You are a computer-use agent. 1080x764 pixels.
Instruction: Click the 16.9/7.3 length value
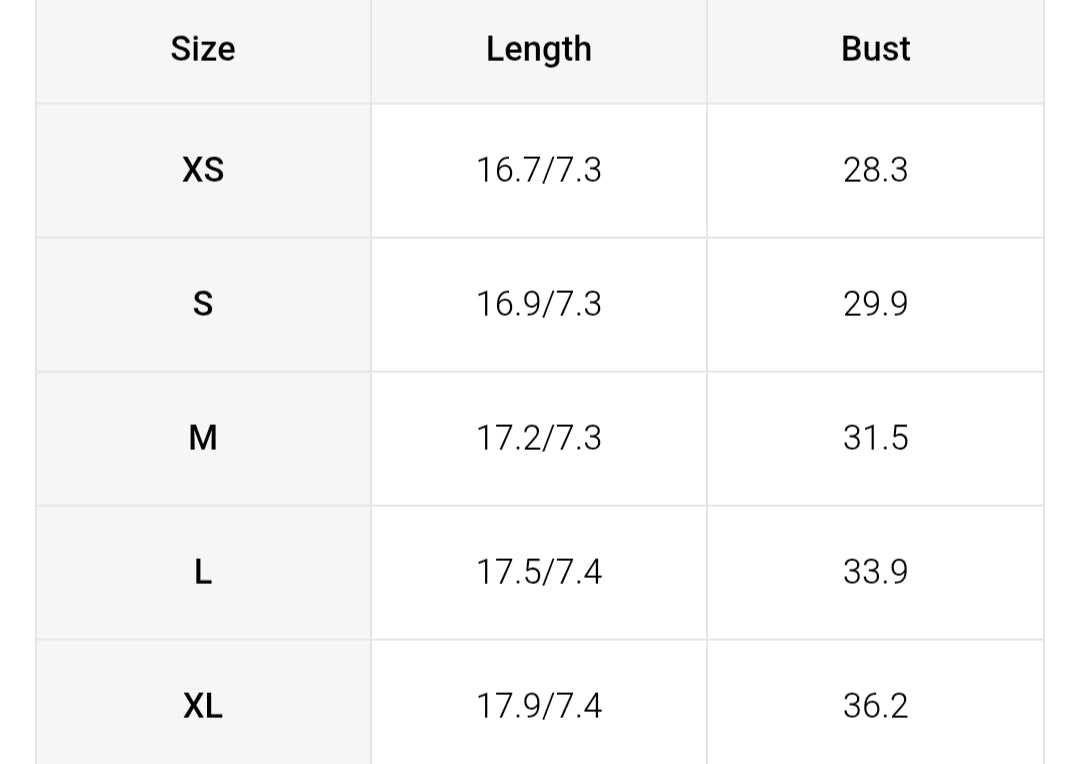(539, 304)
